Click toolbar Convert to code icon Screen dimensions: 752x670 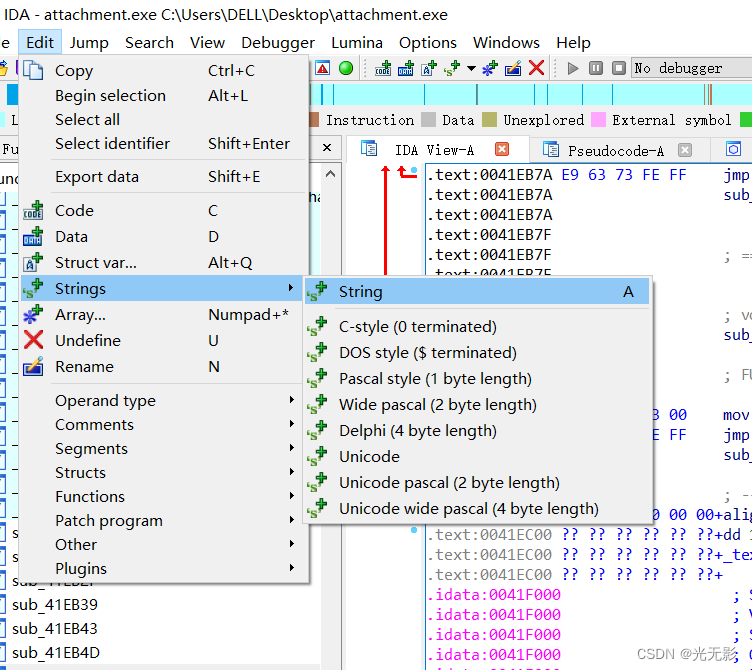(383, 68)
